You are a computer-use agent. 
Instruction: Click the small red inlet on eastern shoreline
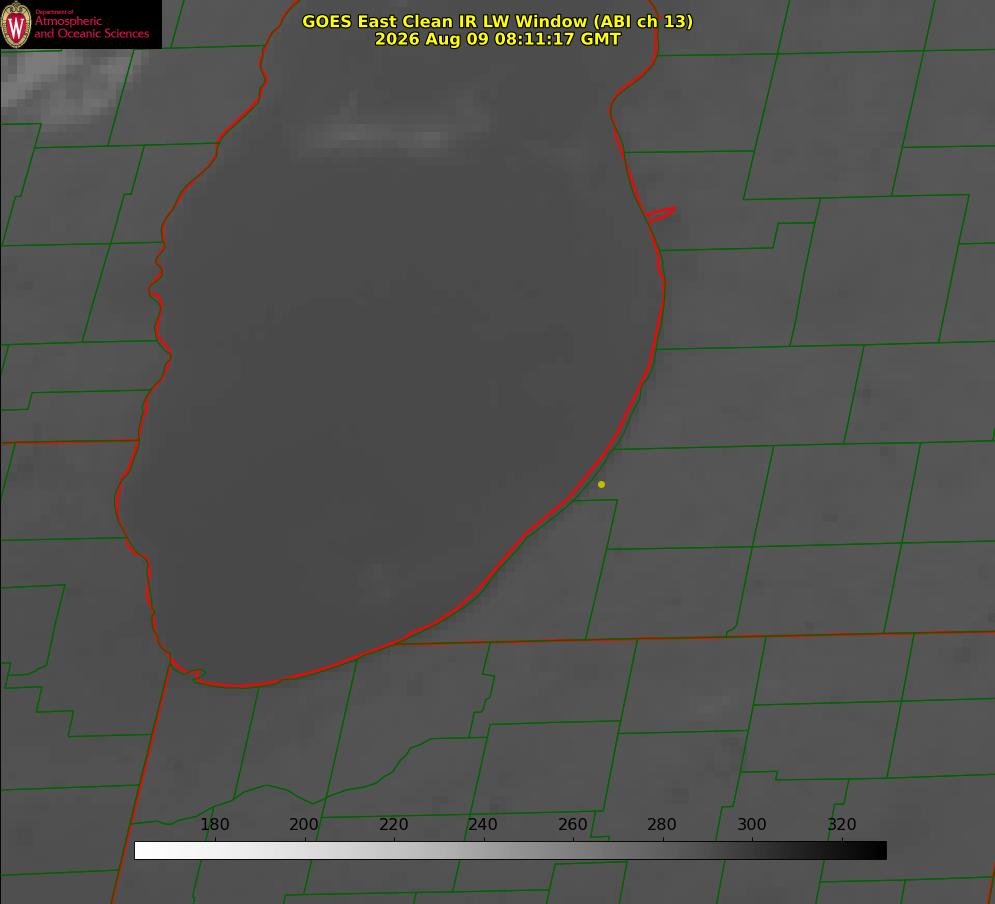[660, 214]
